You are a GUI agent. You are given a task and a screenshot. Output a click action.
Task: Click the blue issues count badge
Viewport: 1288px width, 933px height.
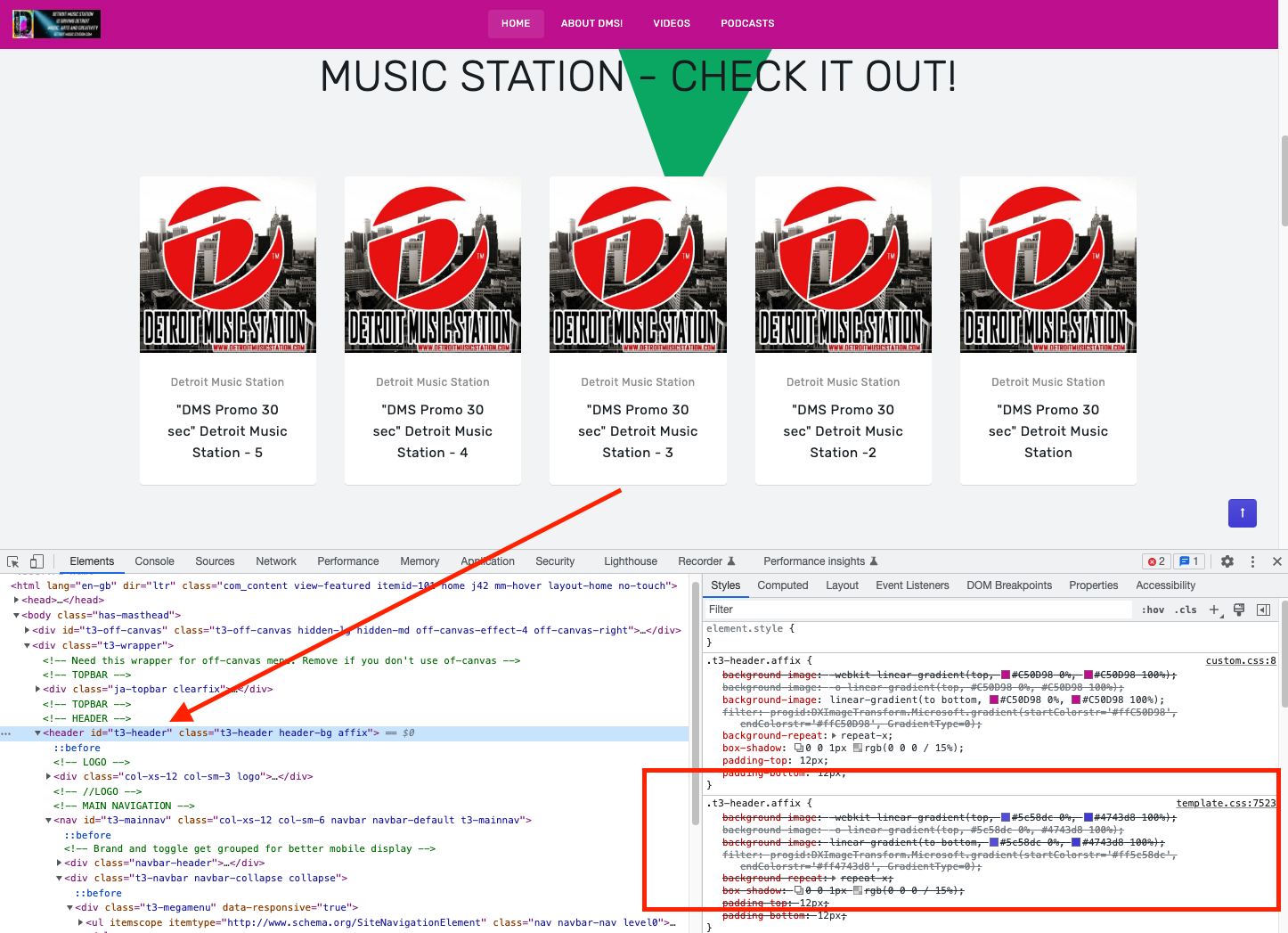pyautogui.click(x=1189, y=561)
